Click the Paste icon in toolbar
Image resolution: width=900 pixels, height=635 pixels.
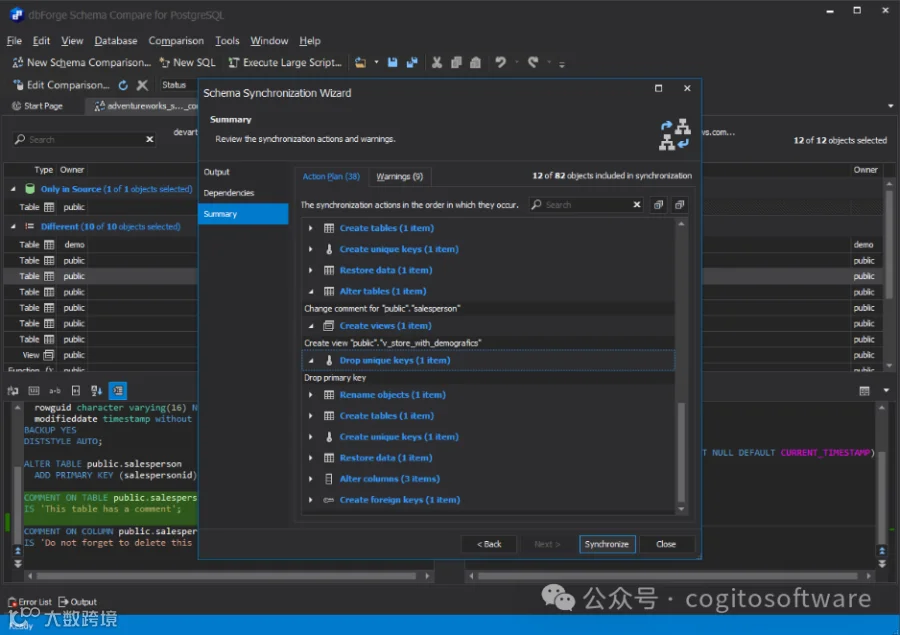pyautogui.click(x=475, y=63)
